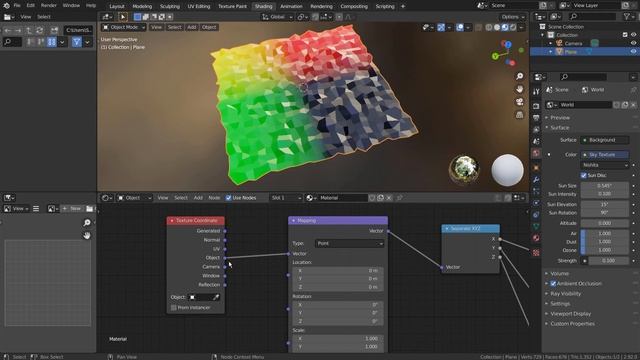Toggle From Instancer checkbox
The width and height of the screenshot is (640, 360).
point(174,307)
